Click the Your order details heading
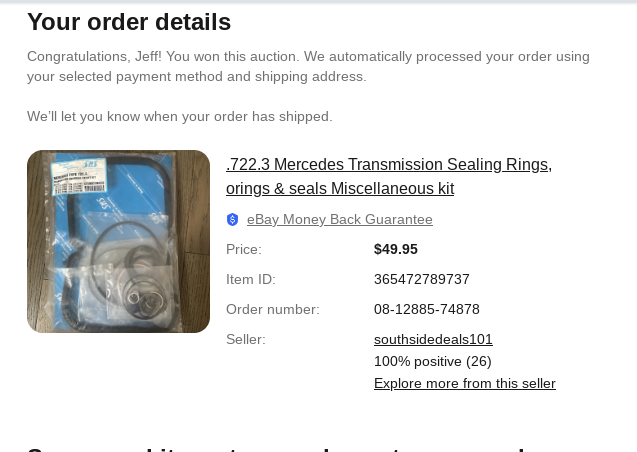637x452 pixels. click(129, 22)
